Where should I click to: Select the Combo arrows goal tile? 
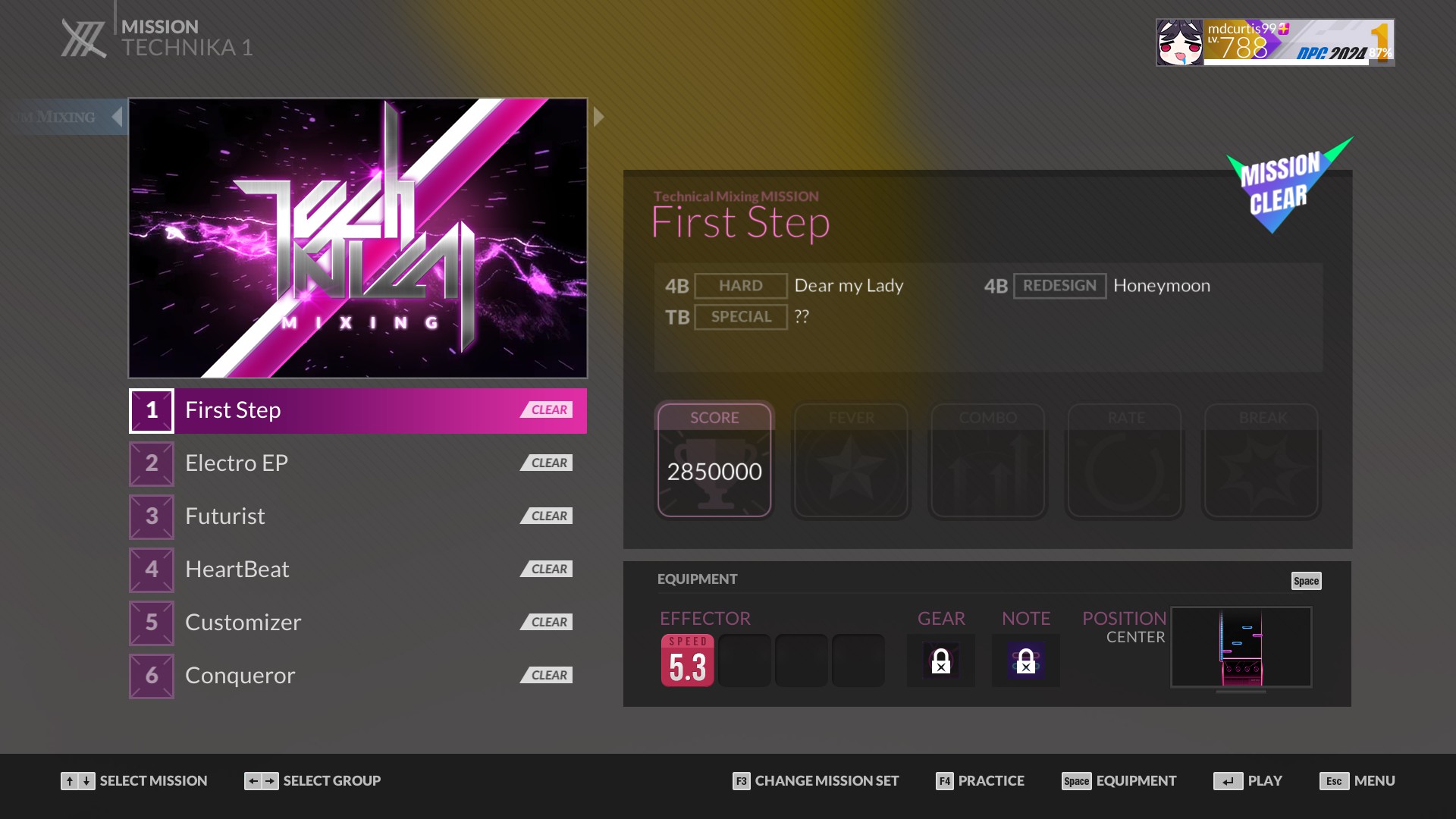coord(987,460)
